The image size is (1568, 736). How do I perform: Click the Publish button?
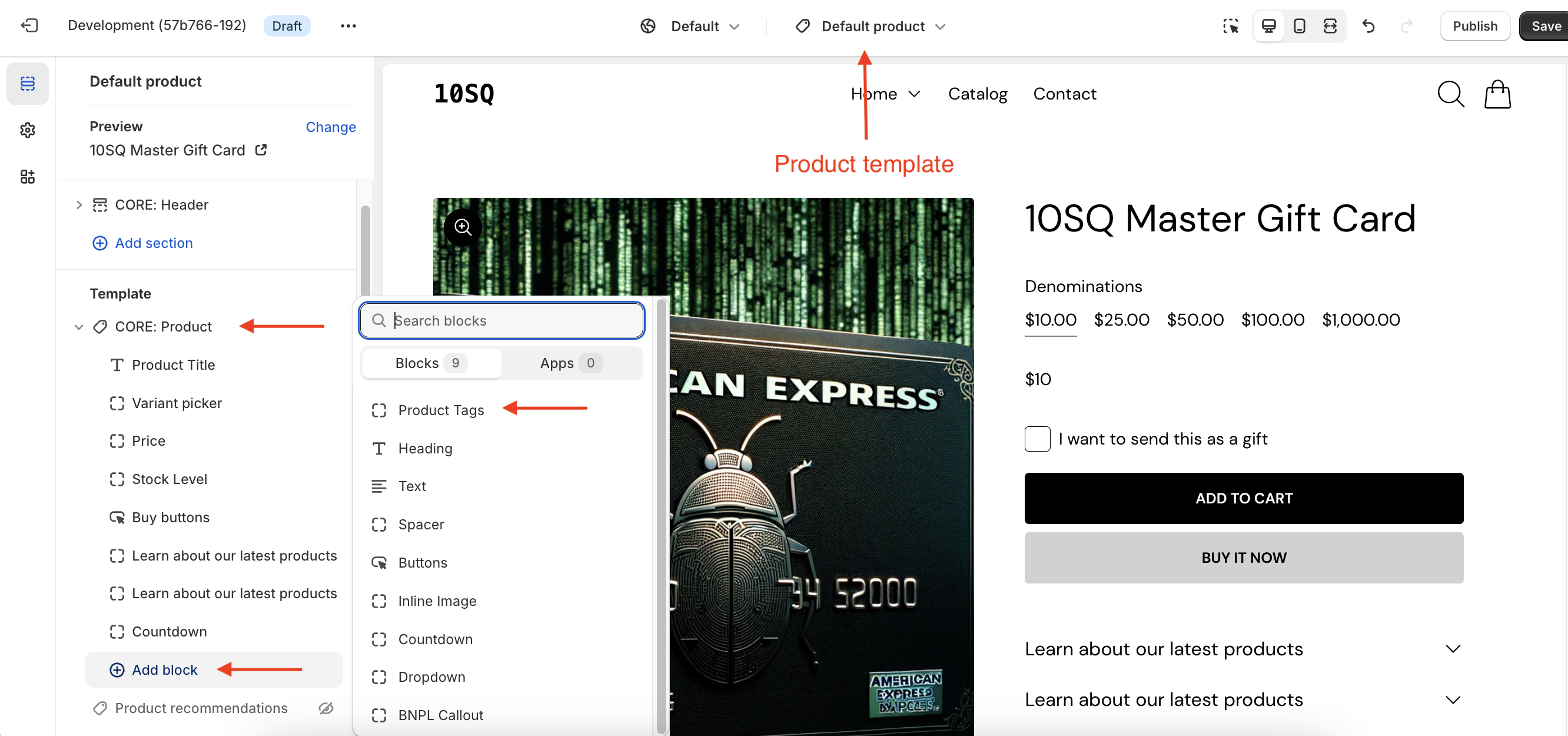tap(1474, 26)
